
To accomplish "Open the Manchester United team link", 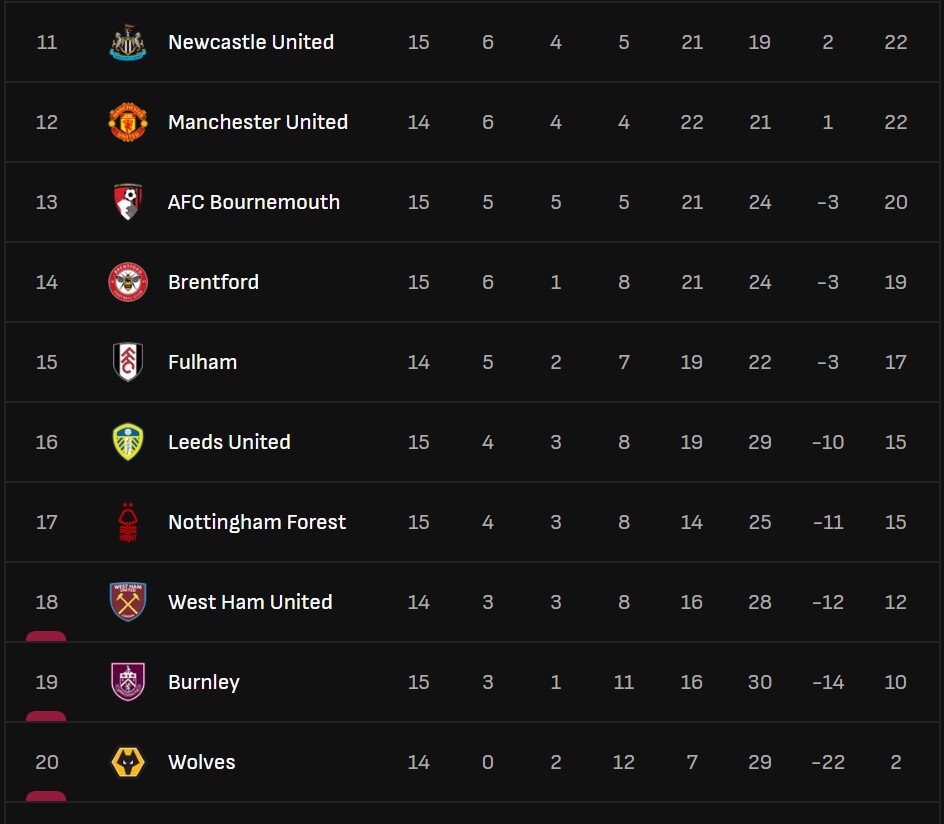I will (258, 122).
